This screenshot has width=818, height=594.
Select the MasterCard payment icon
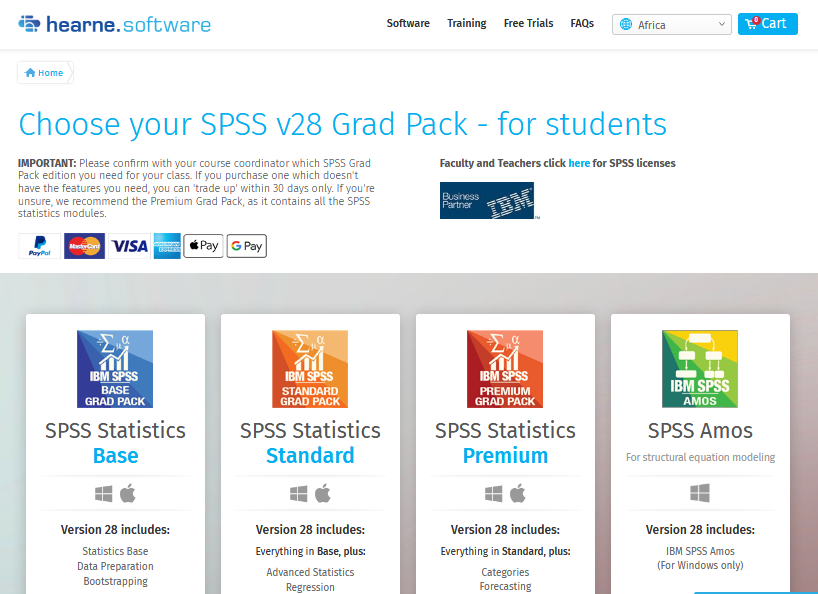tap(84, 245)
